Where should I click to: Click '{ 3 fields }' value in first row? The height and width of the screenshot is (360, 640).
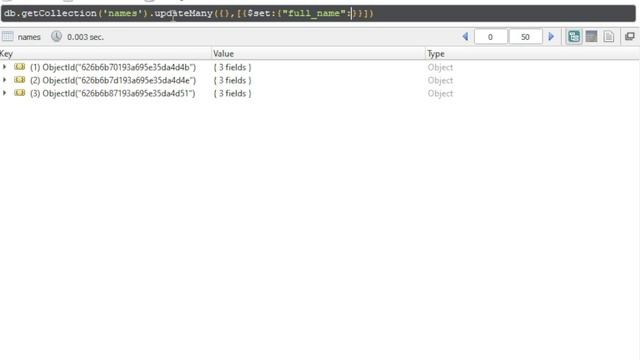coord(232,67)
